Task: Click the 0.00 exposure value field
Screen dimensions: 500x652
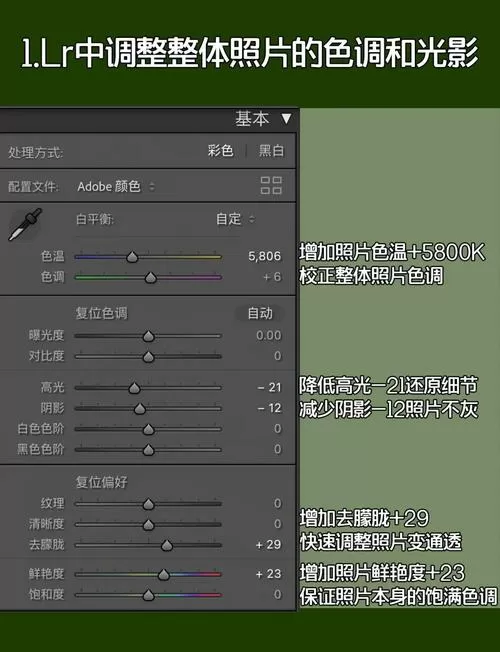Action: click(269, 336)
